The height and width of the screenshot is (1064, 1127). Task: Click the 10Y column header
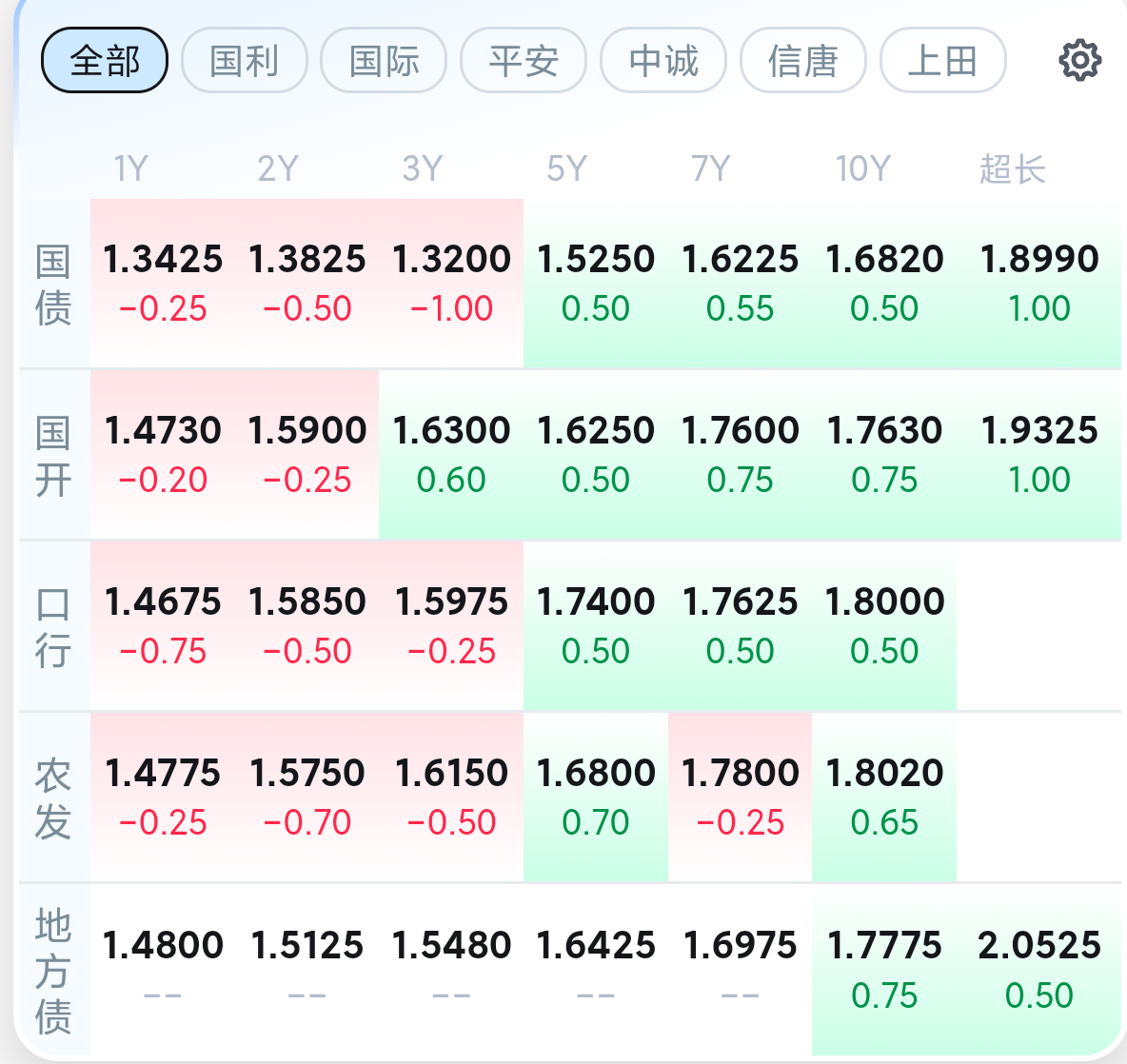(862, 169)
